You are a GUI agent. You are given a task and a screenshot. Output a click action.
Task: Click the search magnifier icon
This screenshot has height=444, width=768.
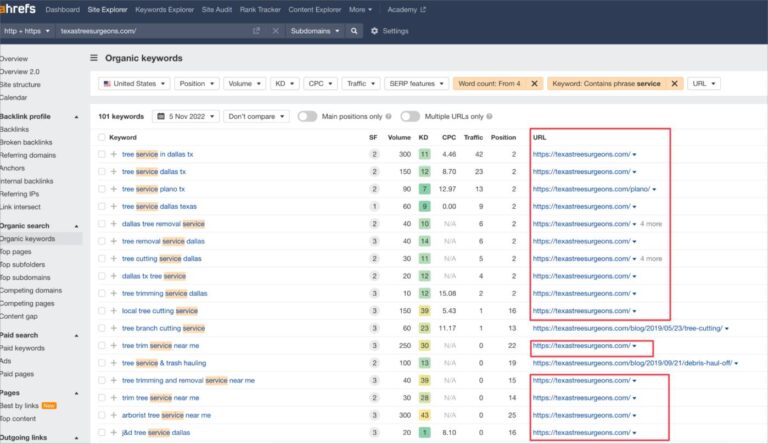354,31
